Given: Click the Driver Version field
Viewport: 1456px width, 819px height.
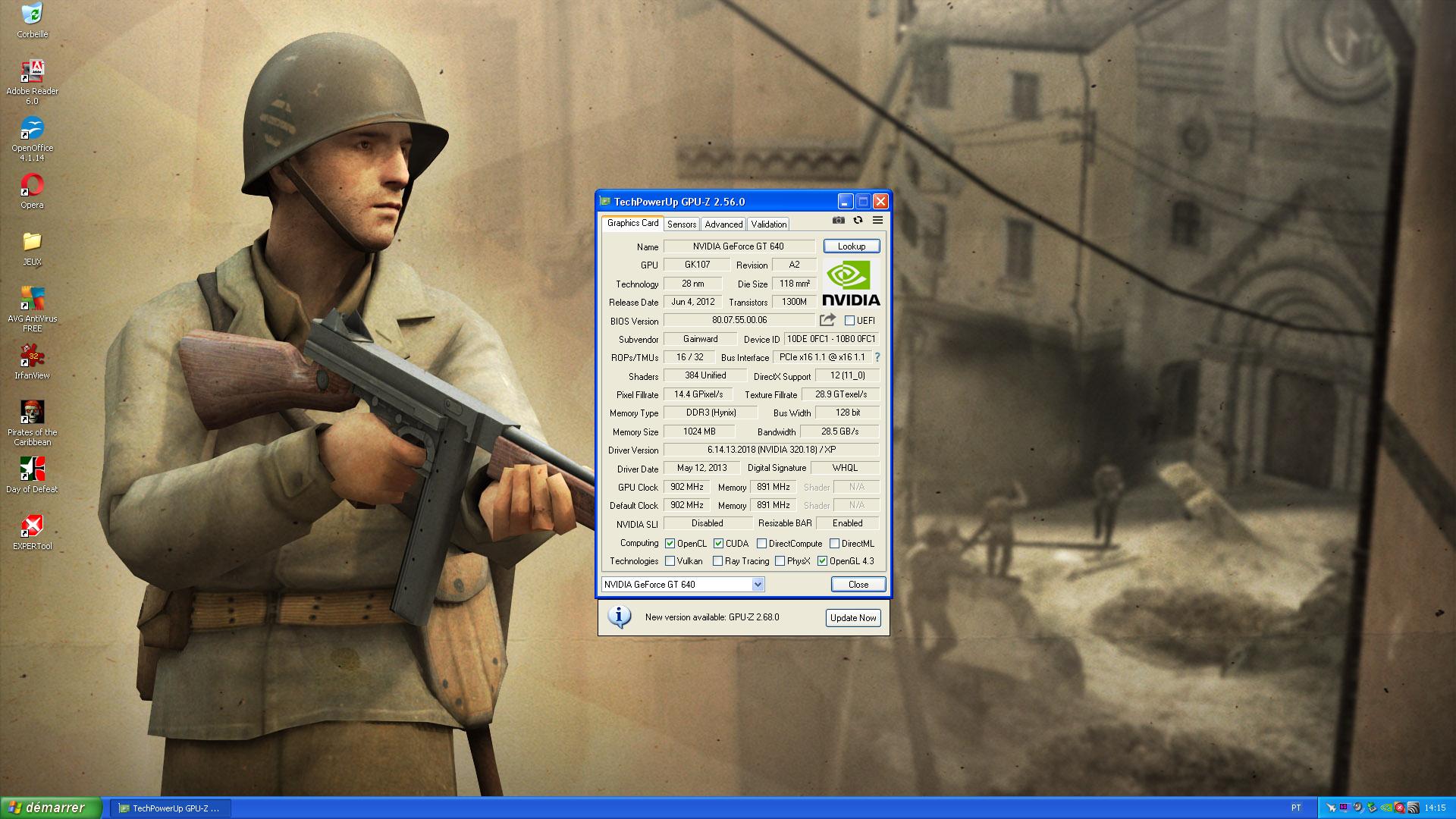Looking at the screenshot, I should pos(770,450).
